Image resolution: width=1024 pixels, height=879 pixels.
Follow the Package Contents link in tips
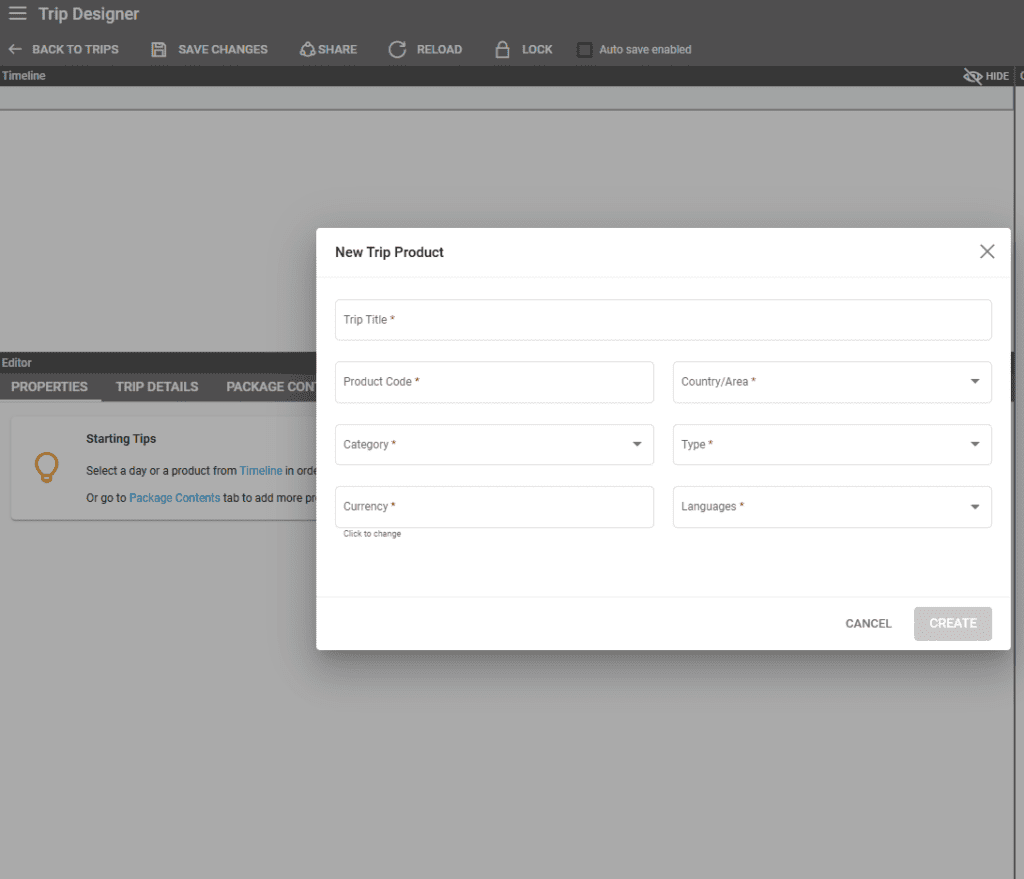[x=174, y=498]
